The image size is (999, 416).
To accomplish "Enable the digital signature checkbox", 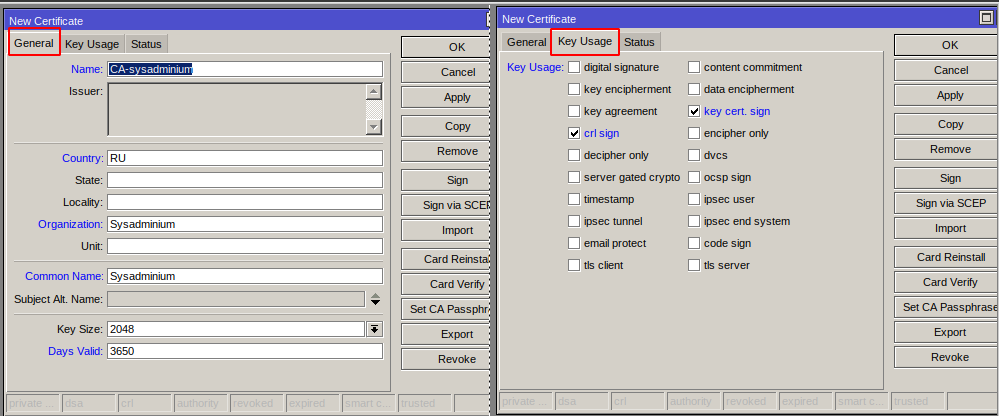I will (574, 67).
